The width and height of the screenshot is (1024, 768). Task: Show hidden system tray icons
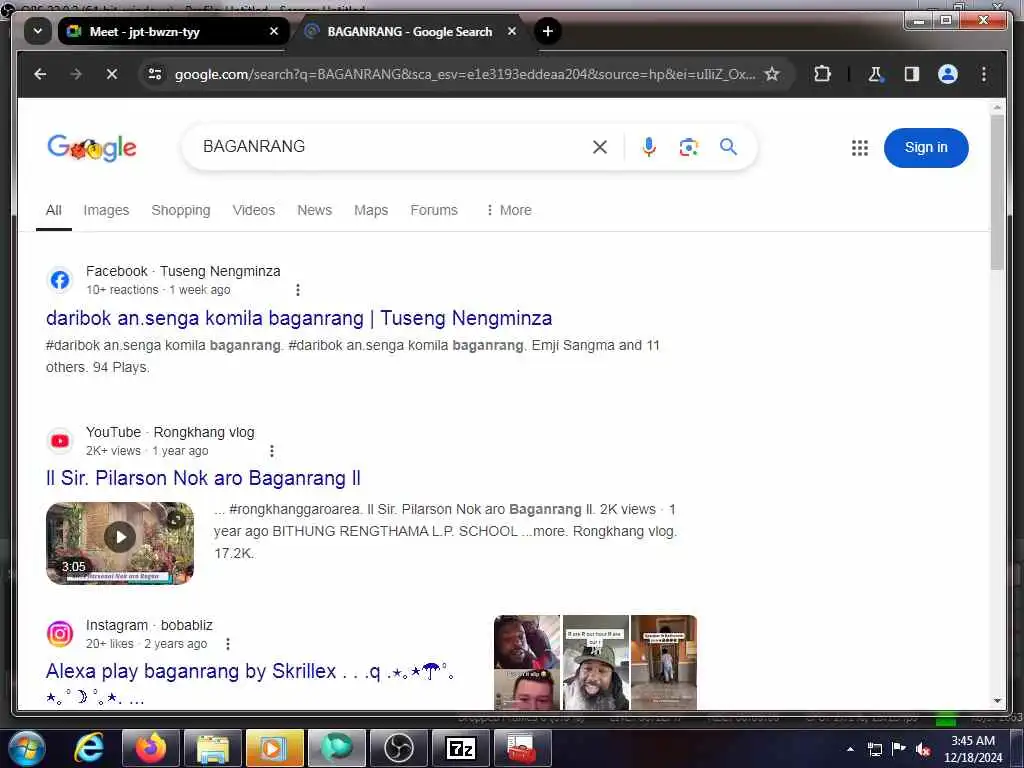[x=850, y=749]
